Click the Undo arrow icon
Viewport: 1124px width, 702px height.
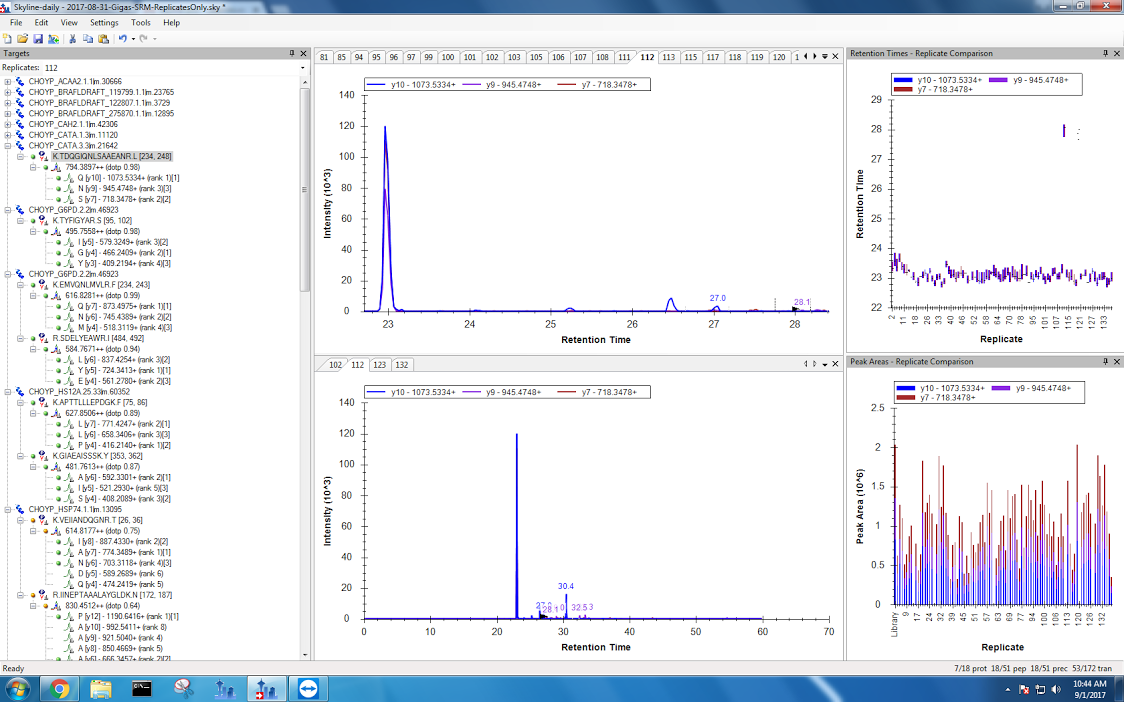click(122, 39)
